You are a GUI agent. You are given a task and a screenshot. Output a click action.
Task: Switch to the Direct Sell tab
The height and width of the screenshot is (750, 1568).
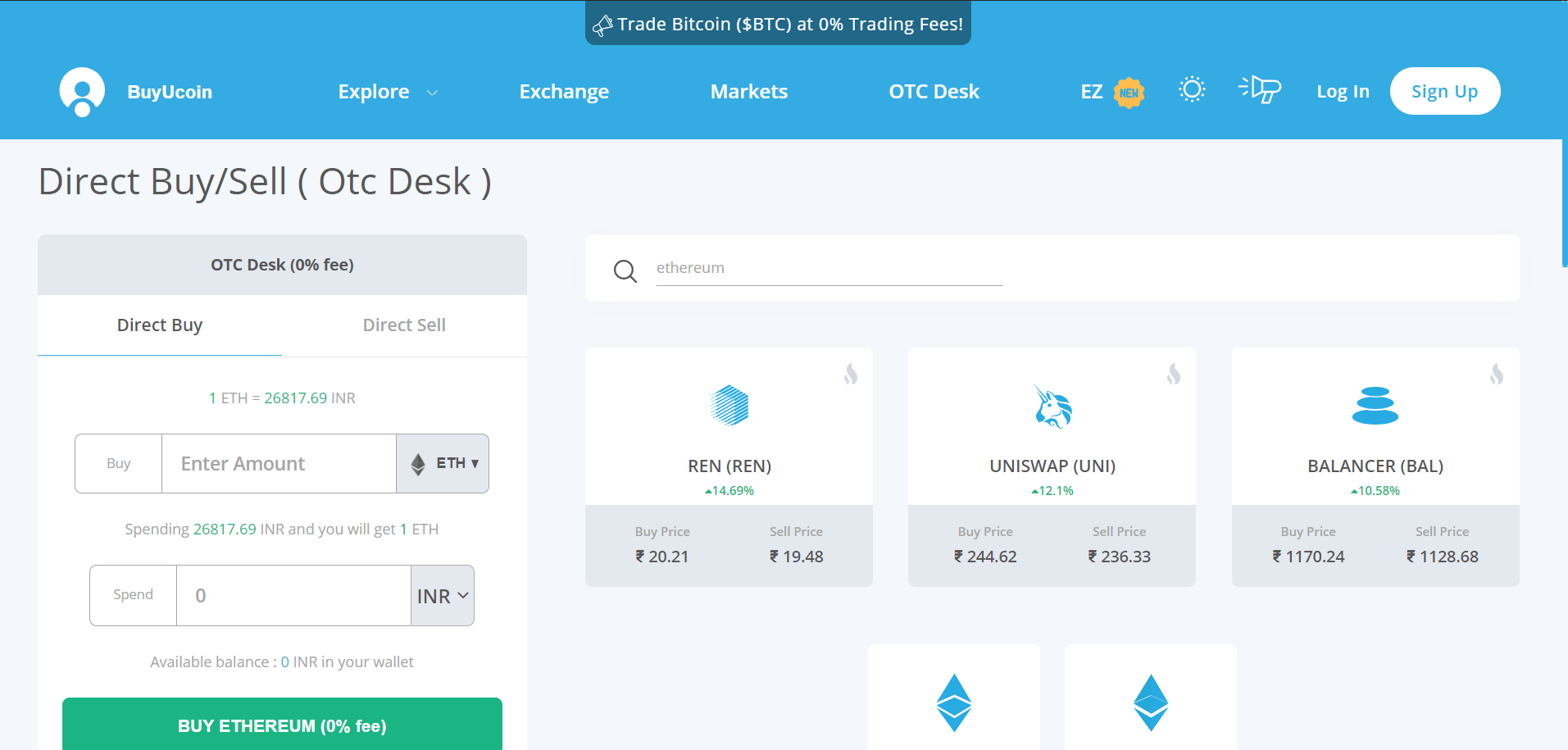404,325
